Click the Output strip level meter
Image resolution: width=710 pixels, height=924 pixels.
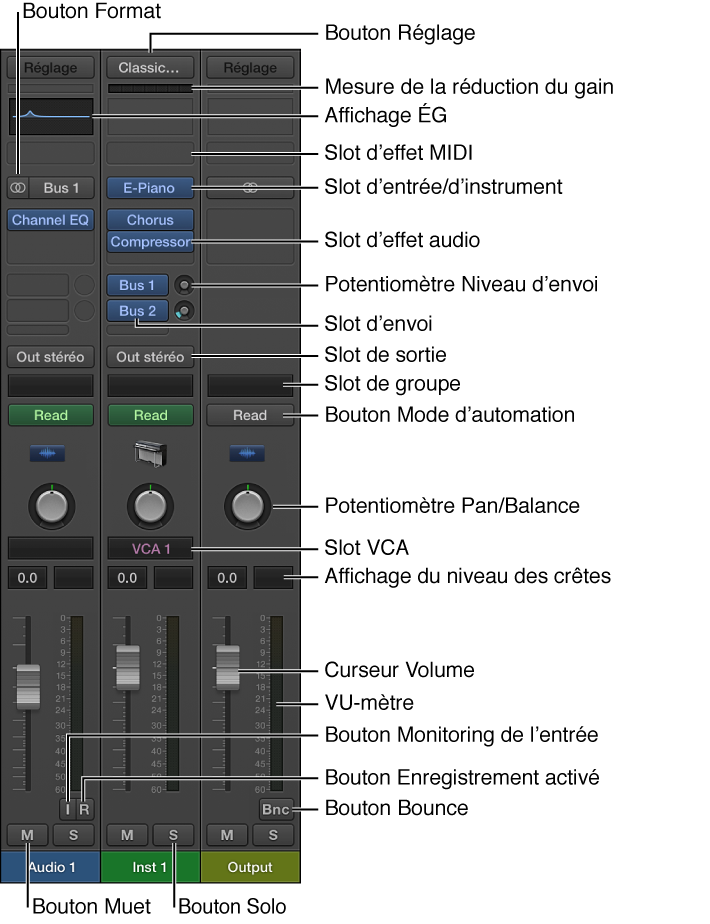click(276, 703)
